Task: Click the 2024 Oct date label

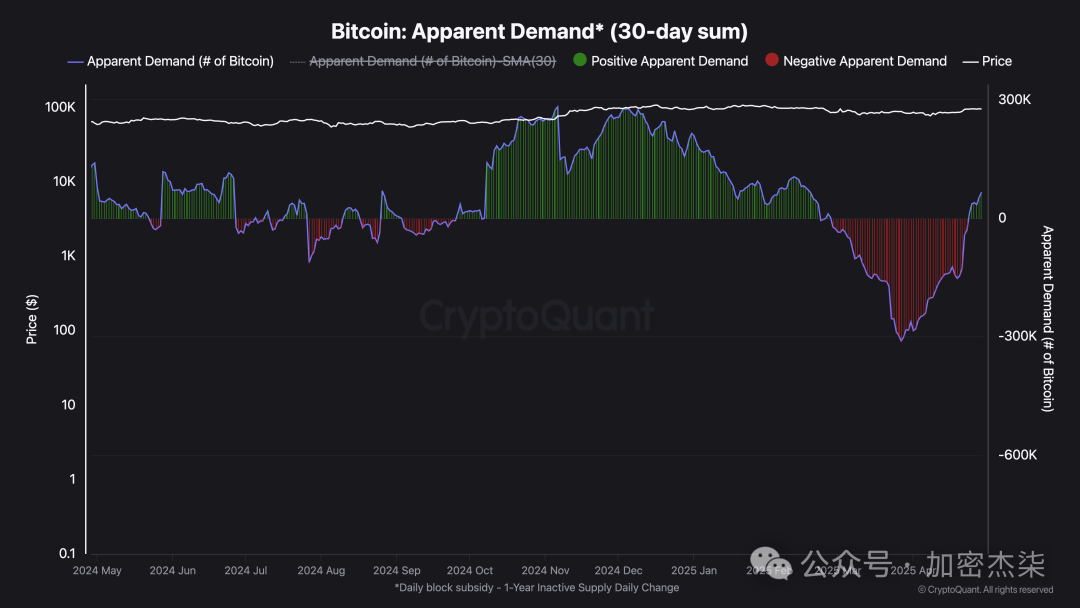Action: (x=470, y=571)
